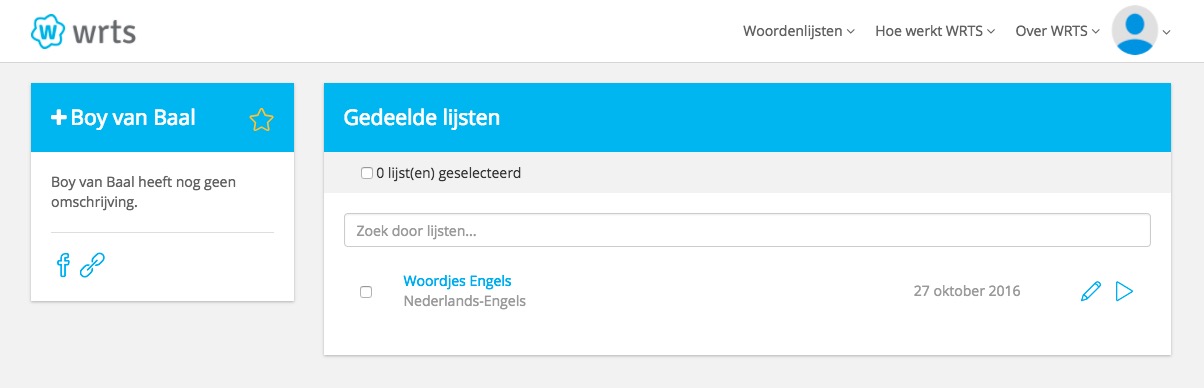This screenshot has height=388, width=1204.
Task: Edit Woordjes Engels with pencil icon
Action: click(x=1091, y=291)
